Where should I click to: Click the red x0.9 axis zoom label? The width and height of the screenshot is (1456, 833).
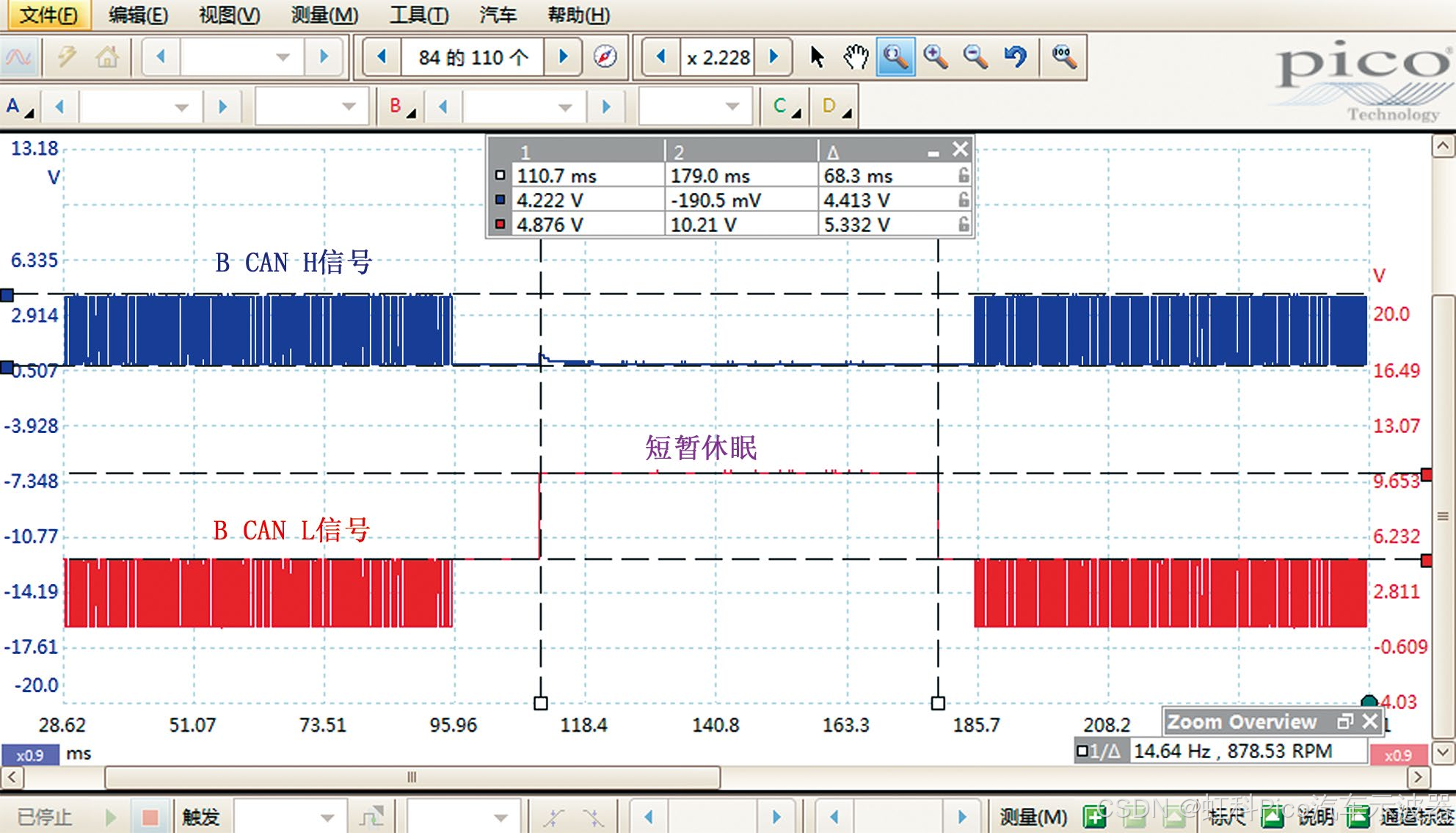[1397, 755]
